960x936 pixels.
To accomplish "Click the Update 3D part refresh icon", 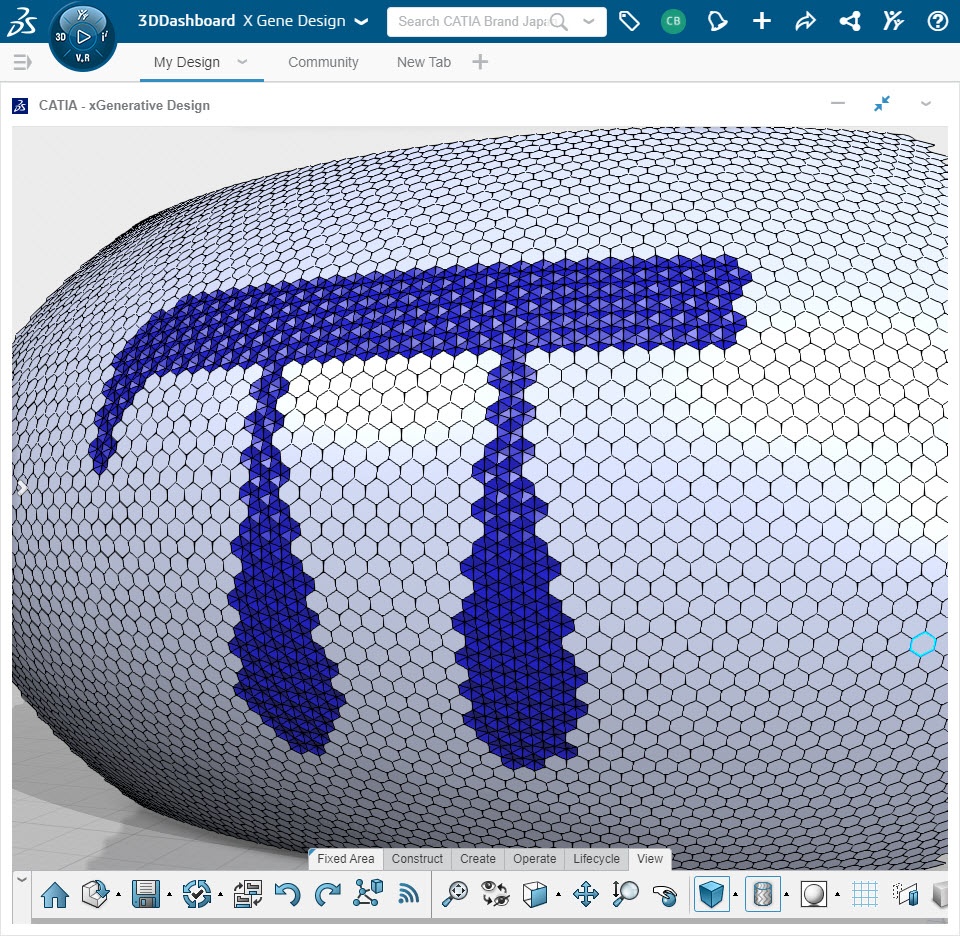I will point(95,895).
